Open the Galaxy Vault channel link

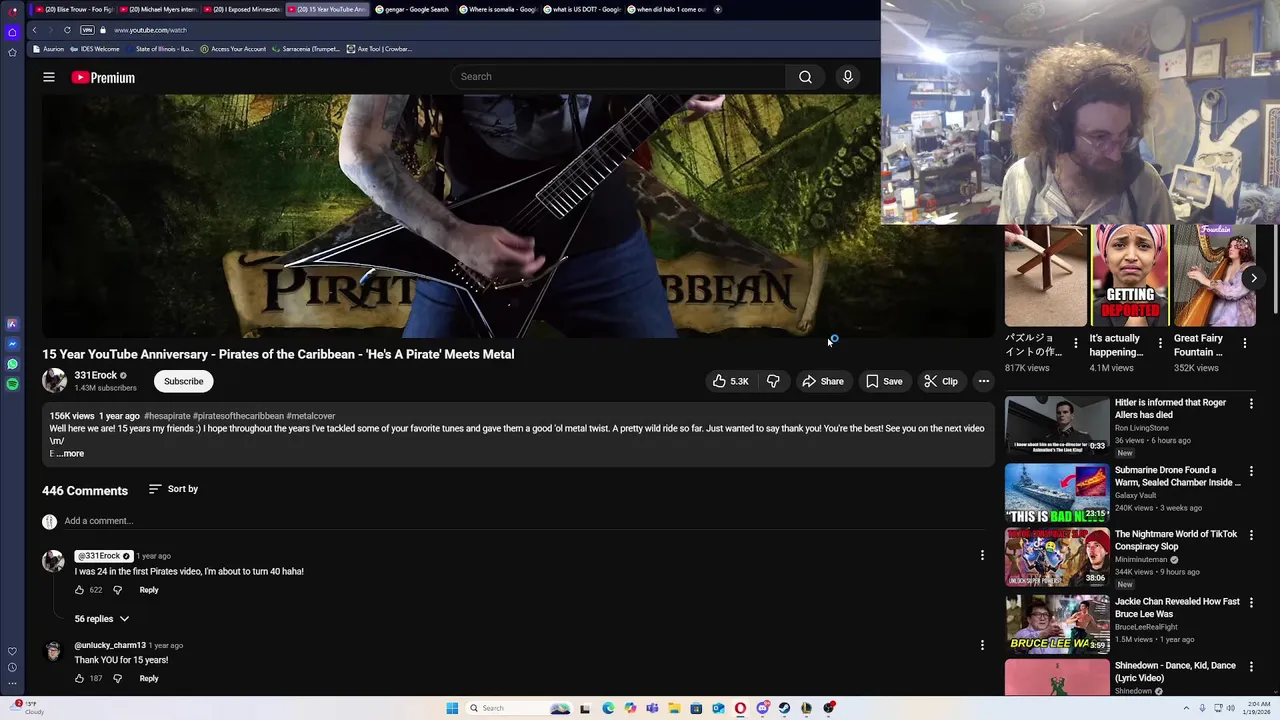point(1135,495)
